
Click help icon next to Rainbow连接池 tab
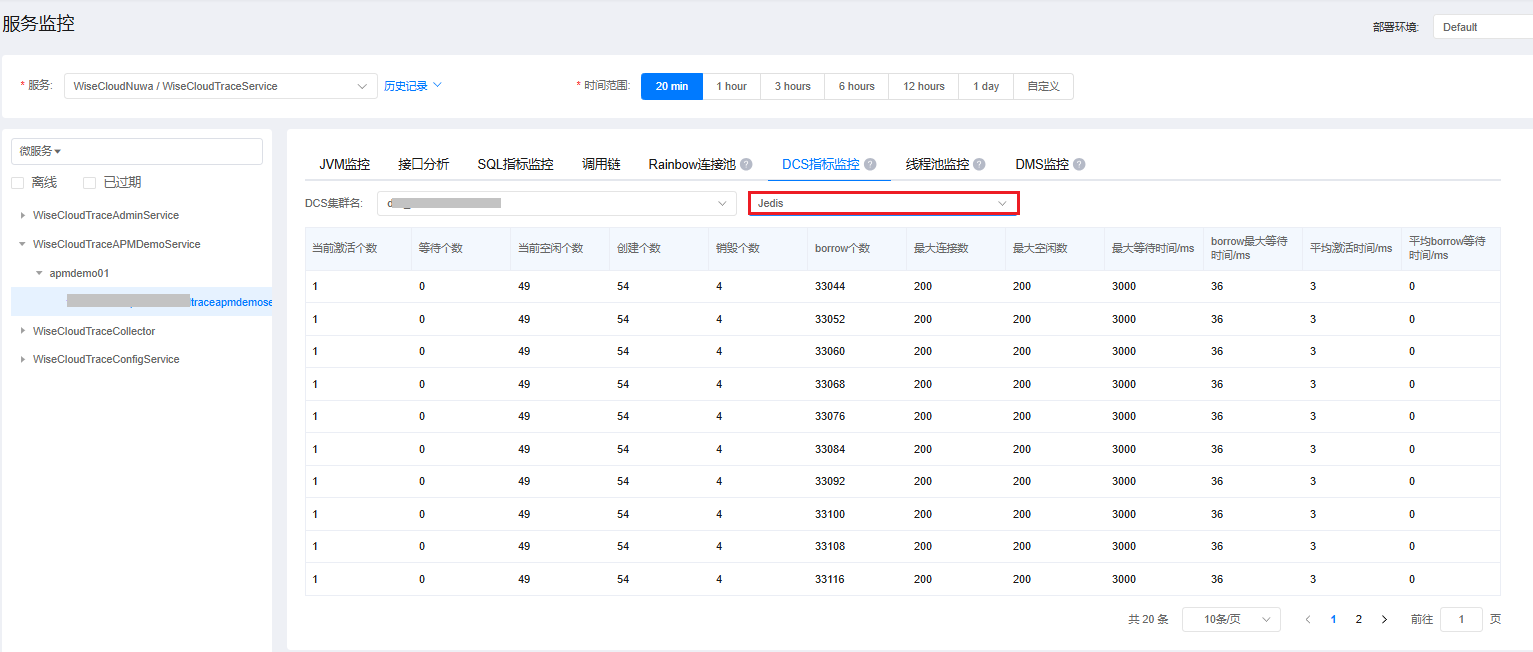[x=746, y=165]
